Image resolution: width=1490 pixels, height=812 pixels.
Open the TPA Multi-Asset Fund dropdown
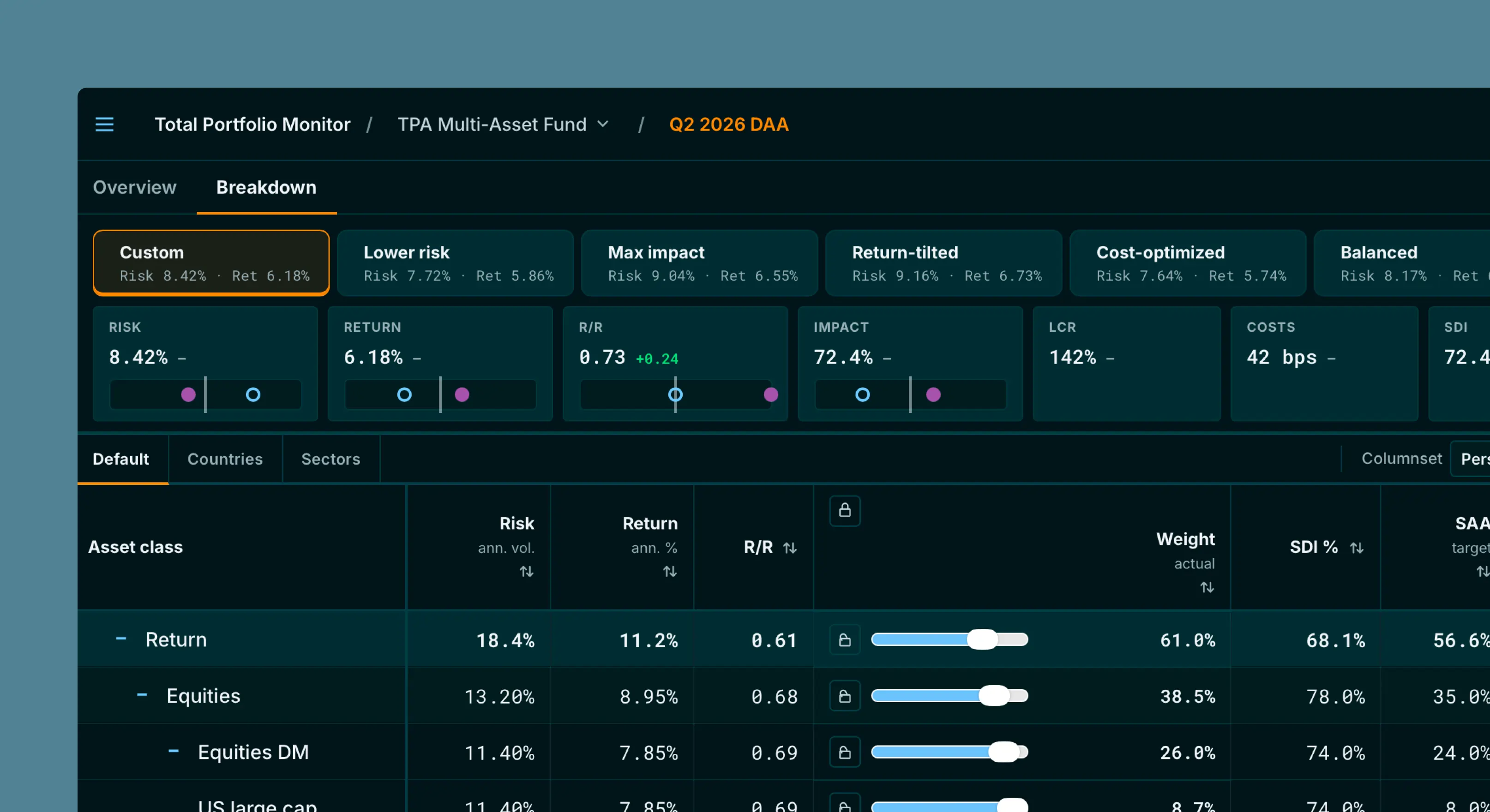point(503,124)
